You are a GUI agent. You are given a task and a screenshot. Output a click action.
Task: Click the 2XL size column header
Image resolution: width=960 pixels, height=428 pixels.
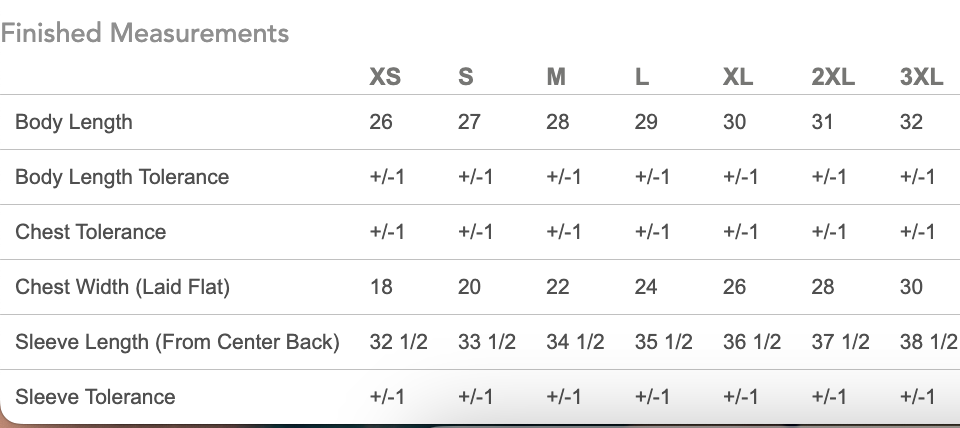point(833,77)
